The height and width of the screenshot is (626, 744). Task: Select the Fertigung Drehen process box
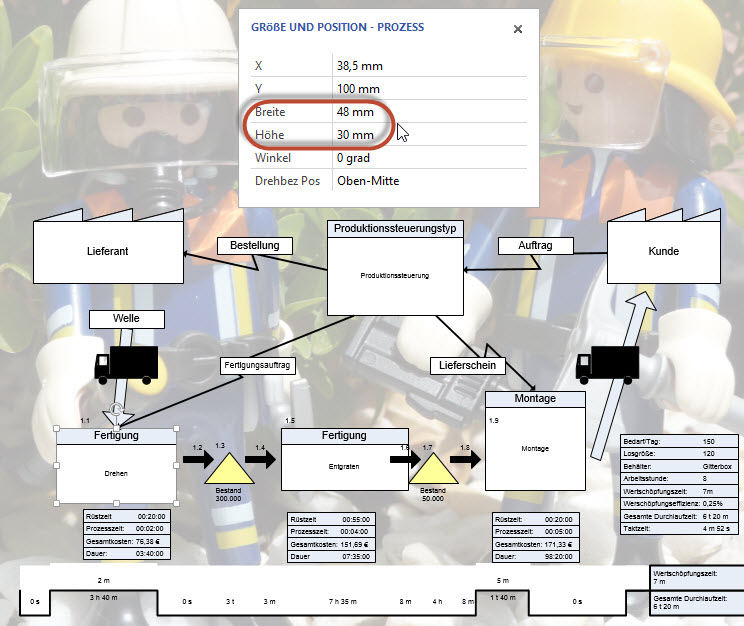click(x=116, y=466)
